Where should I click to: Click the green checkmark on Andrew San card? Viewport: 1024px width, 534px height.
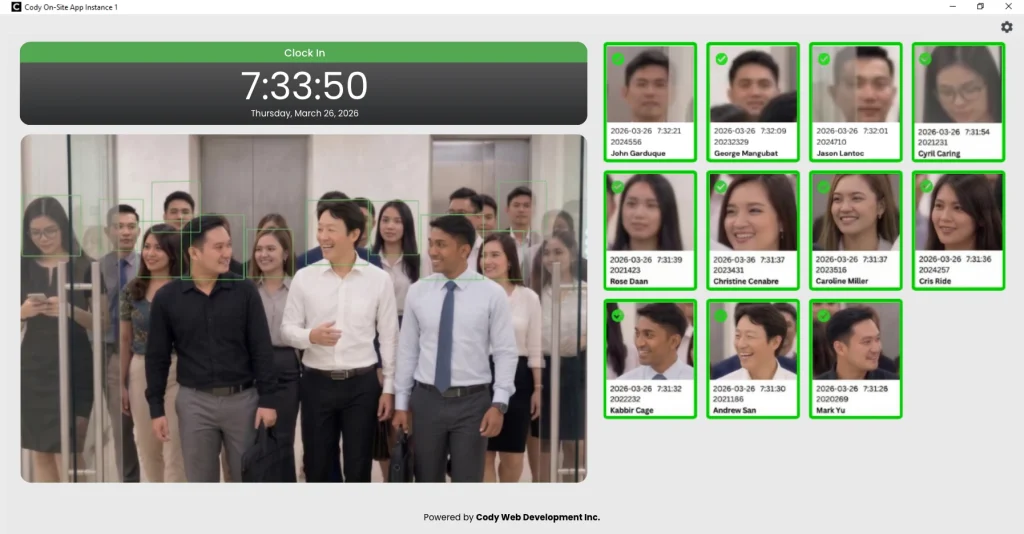(x=720, y=316)
